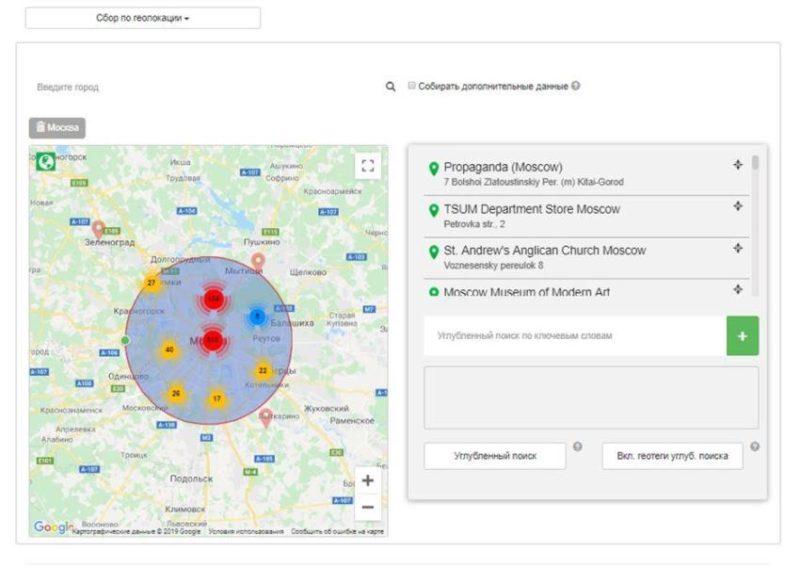The height and width of the screenshot is (568, 800).
Task: Toggle "Вкл. геотеги углуб. поиска" button
Action: point(672,456)
